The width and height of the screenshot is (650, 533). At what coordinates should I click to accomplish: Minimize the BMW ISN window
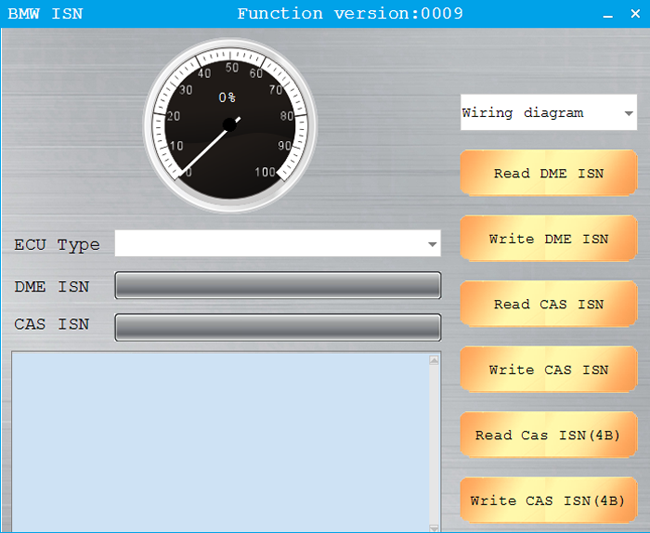[608, 14]
